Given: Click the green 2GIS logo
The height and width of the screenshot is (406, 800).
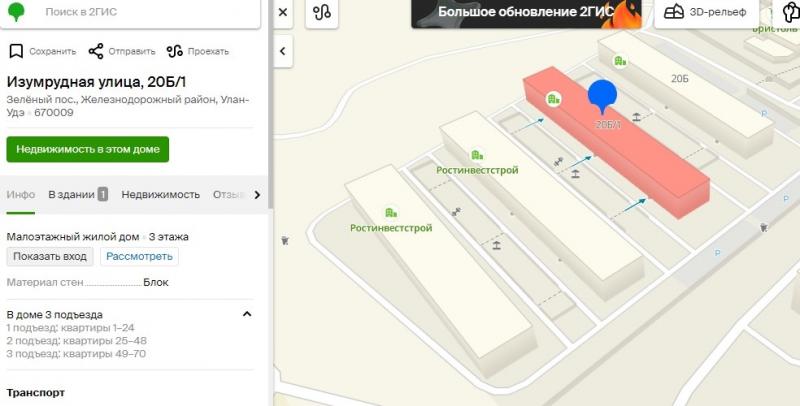Looking at the screenshot, I should (x=17, y=11).
